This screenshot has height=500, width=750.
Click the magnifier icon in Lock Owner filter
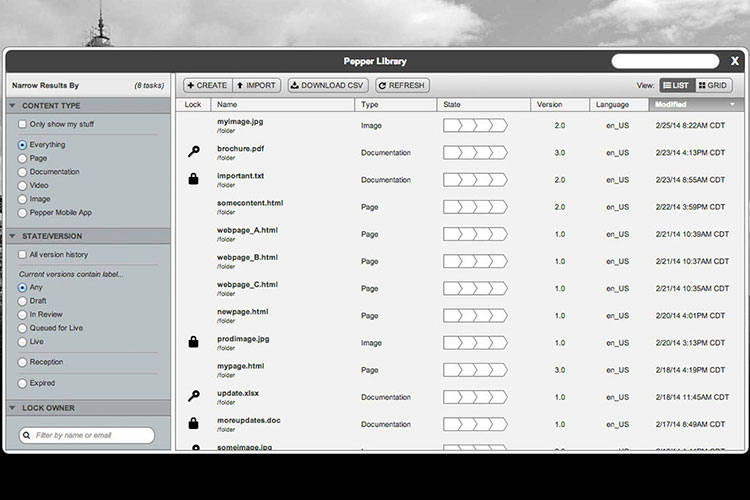(27, 435)
